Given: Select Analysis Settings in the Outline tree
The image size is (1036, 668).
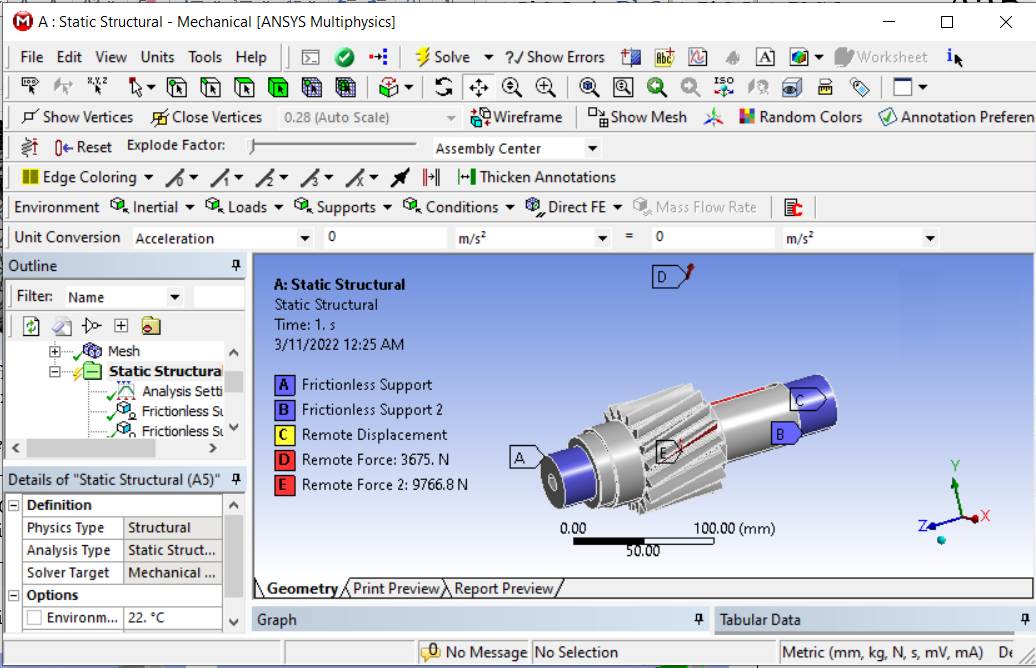Looking at the screenshot, I should click(x=182, y=391).
